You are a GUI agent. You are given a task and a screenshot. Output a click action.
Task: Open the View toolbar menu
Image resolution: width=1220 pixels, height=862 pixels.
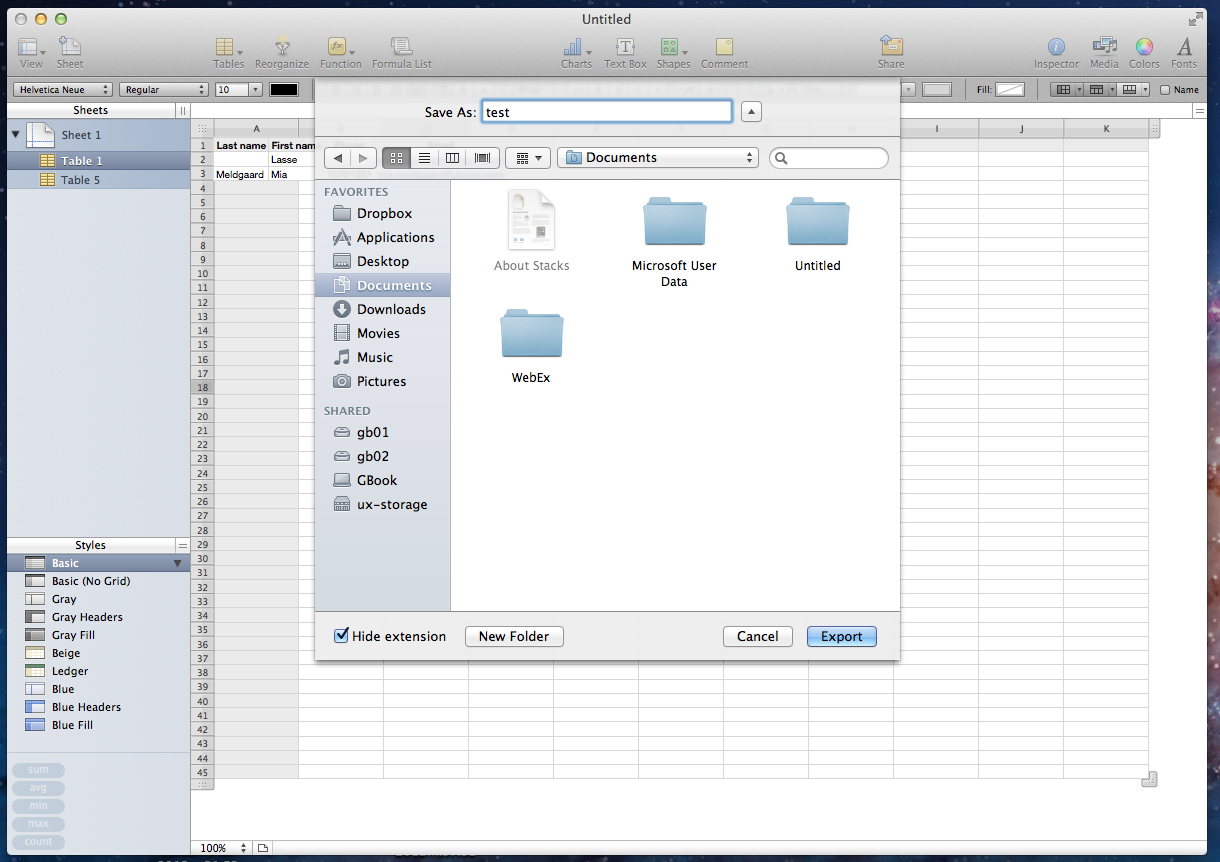point(31,52)
